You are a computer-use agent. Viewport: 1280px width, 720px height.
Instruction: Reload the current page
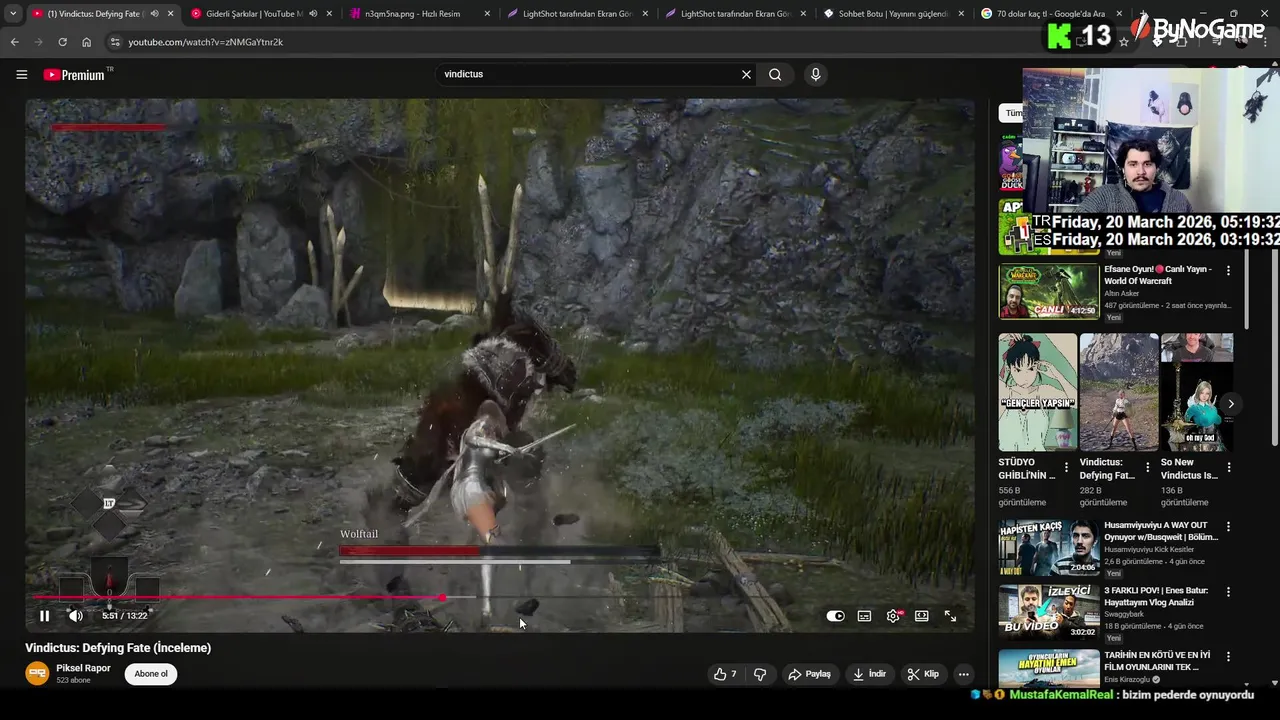click(x=62, y=42)
